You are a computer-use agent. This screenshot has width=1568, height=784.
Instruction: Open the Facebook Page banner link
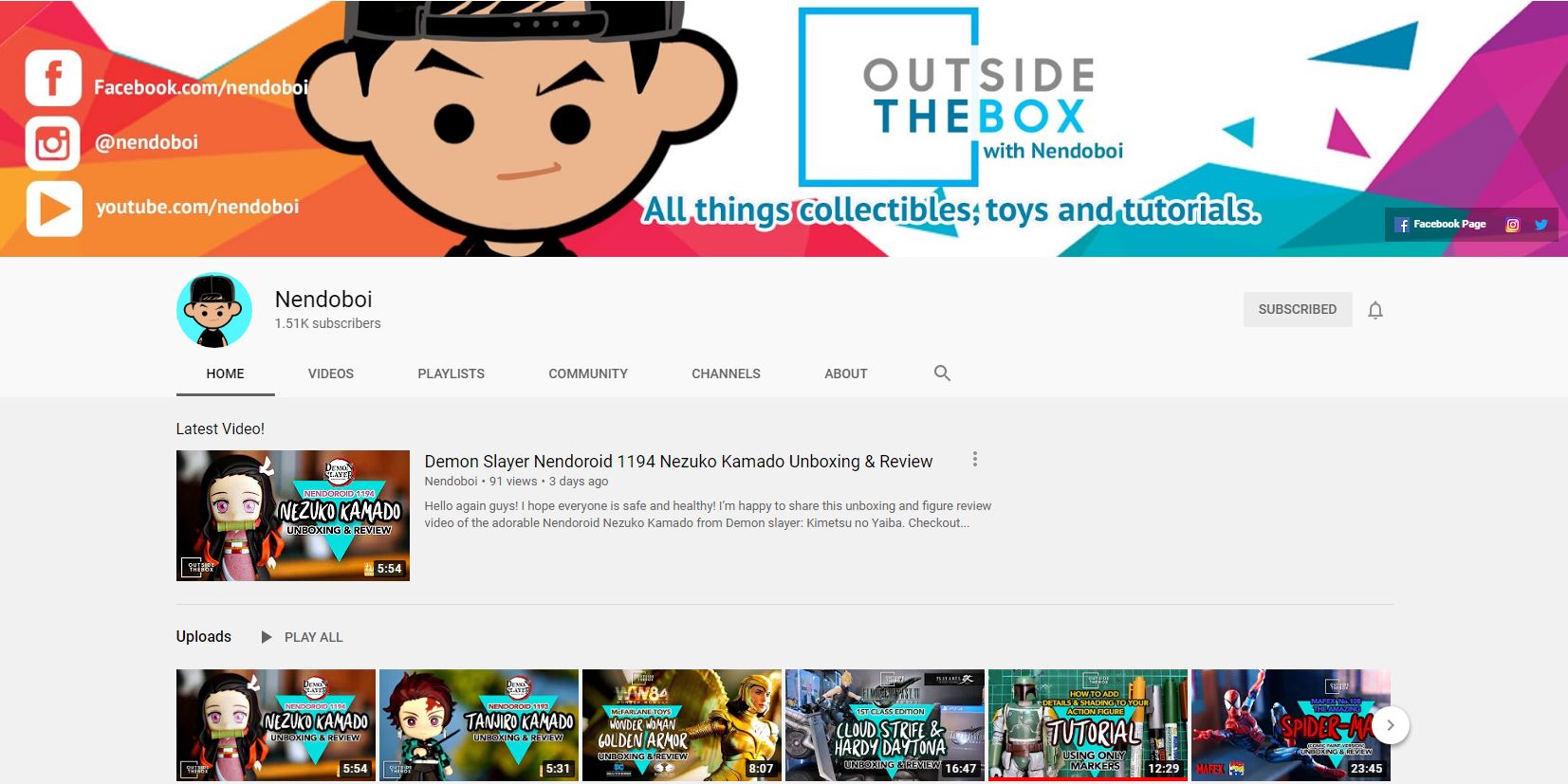1440,225
